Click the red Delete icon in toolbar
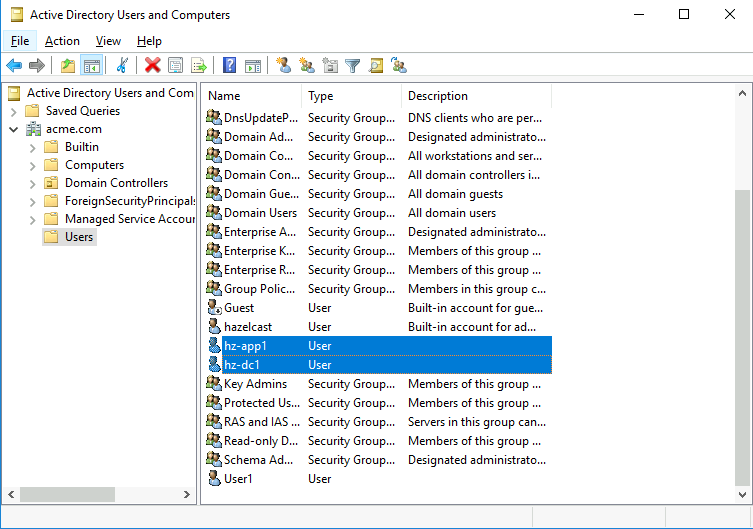 click(x=152, y=66)
